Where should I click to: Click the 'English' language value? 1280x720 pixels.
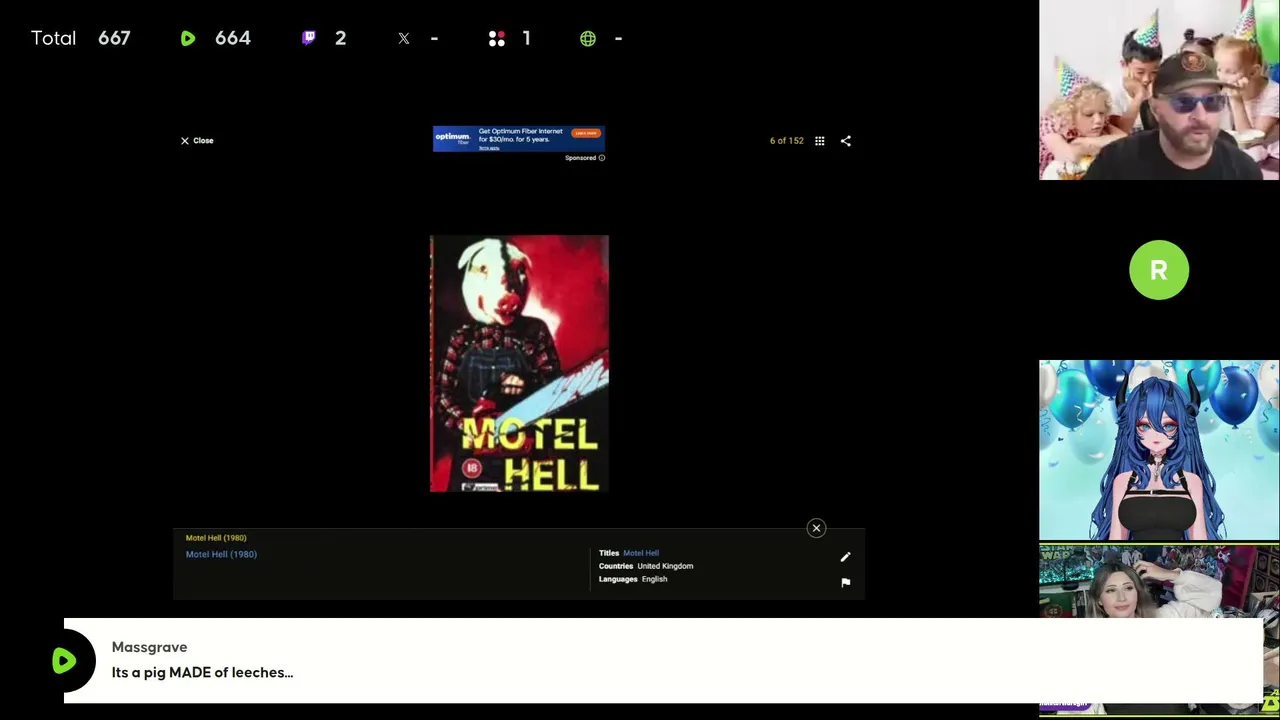[654, 579]
